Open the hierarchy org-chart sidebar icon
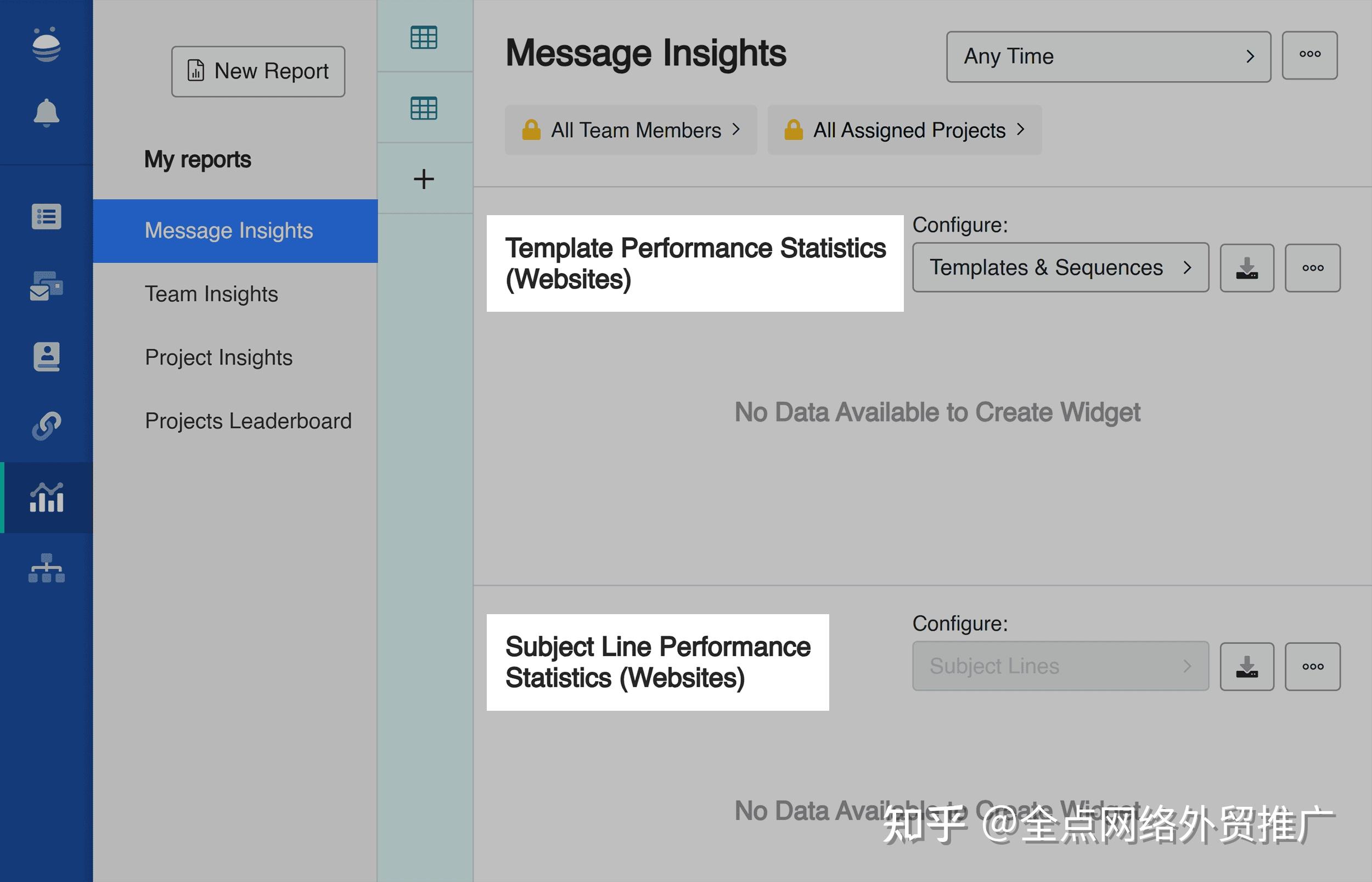Screen dimensions: 1372x882 47,568
